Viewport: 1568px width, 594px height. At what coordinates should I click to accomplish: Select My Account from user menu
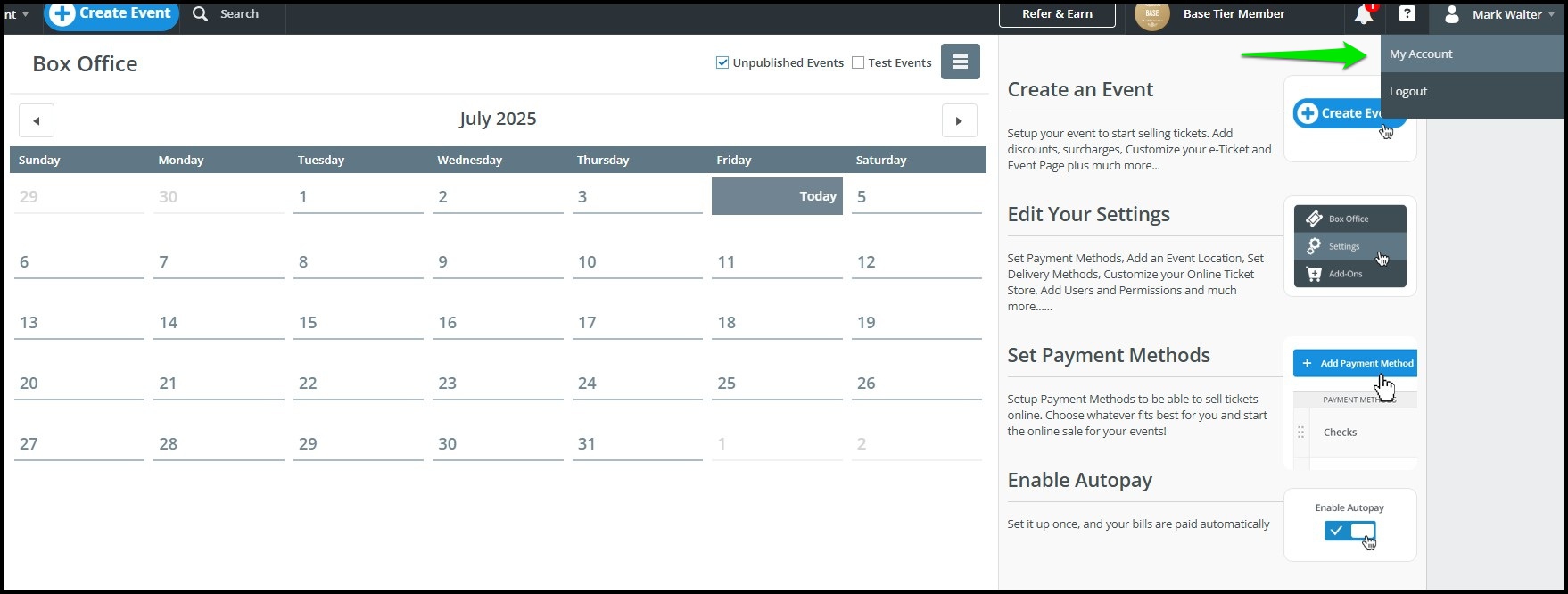tap(1473, 54)
